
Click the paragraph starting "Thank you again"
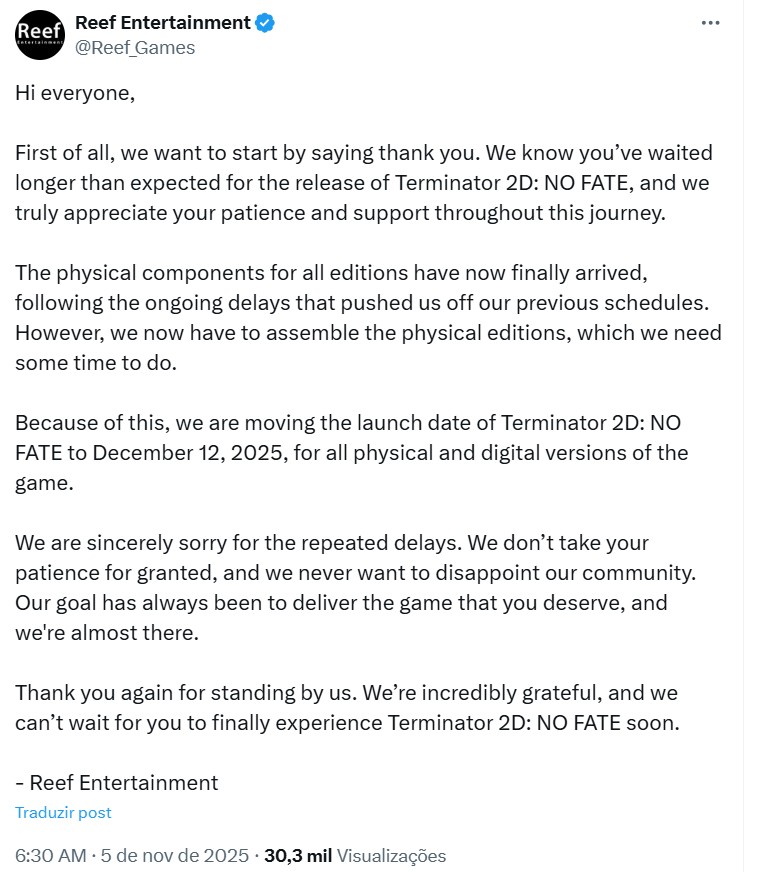pyautogui.click(x=347, y=707)
